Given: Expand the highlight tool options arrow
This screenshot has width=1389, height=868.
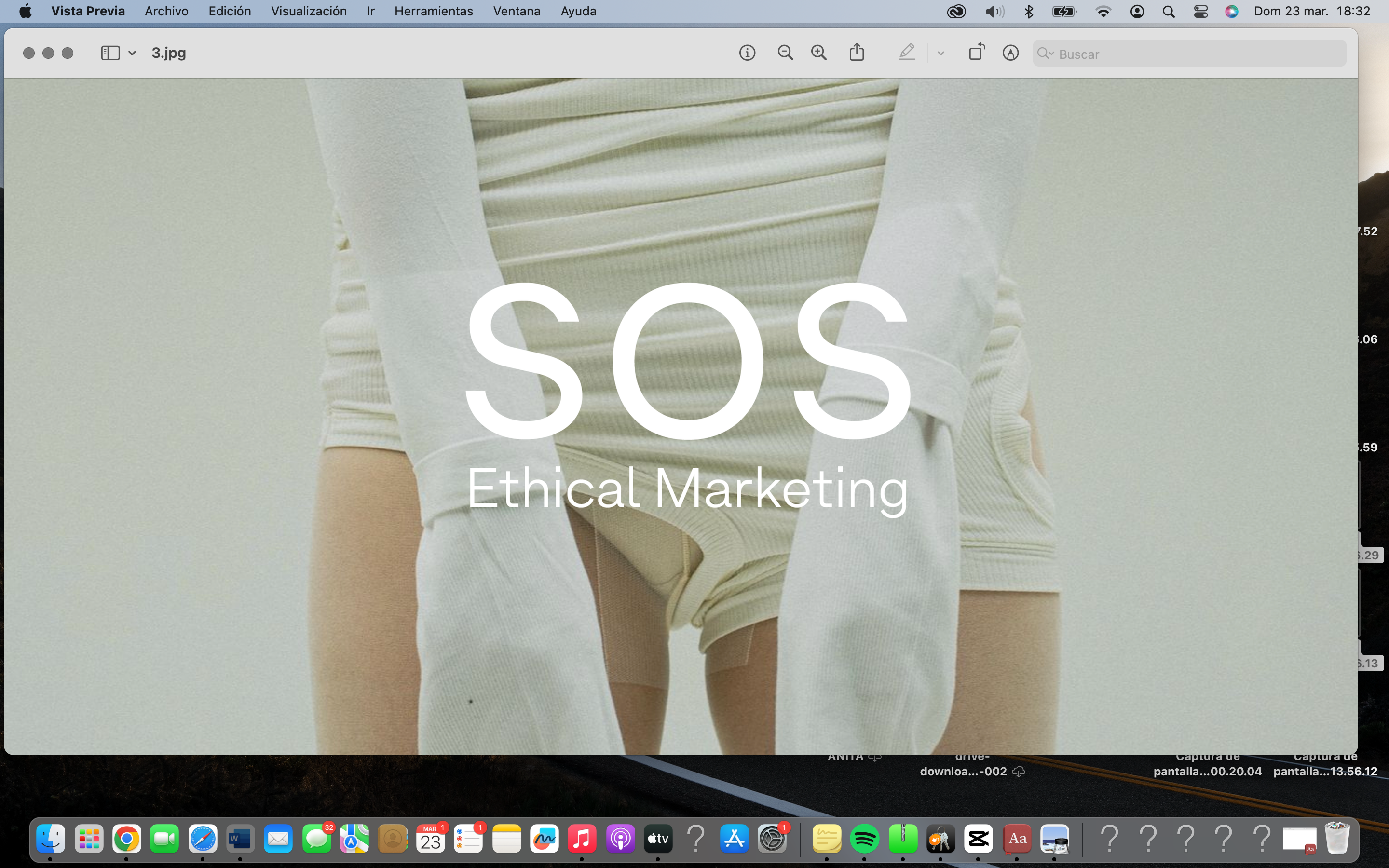Looking at the screenshot, I should pyautogui.click(x=941, y=54).
